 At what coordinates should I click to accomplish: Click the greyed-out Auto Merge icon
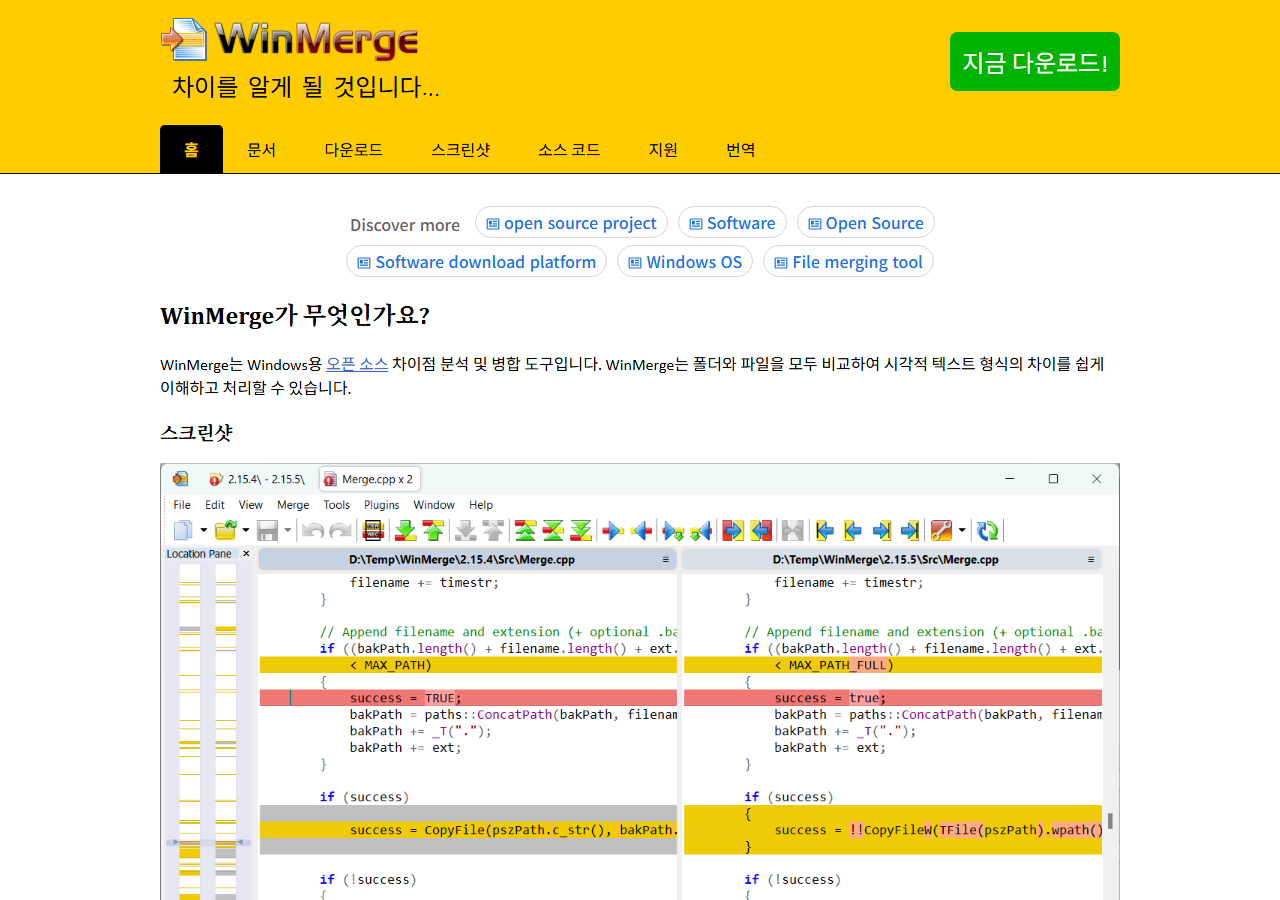[792, 530]
